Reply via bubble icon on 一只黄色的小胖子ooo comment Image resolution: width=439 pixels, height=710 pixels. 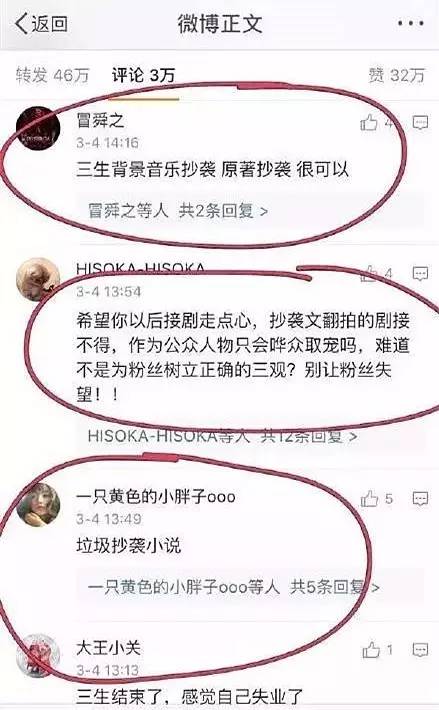pos(420,499)
